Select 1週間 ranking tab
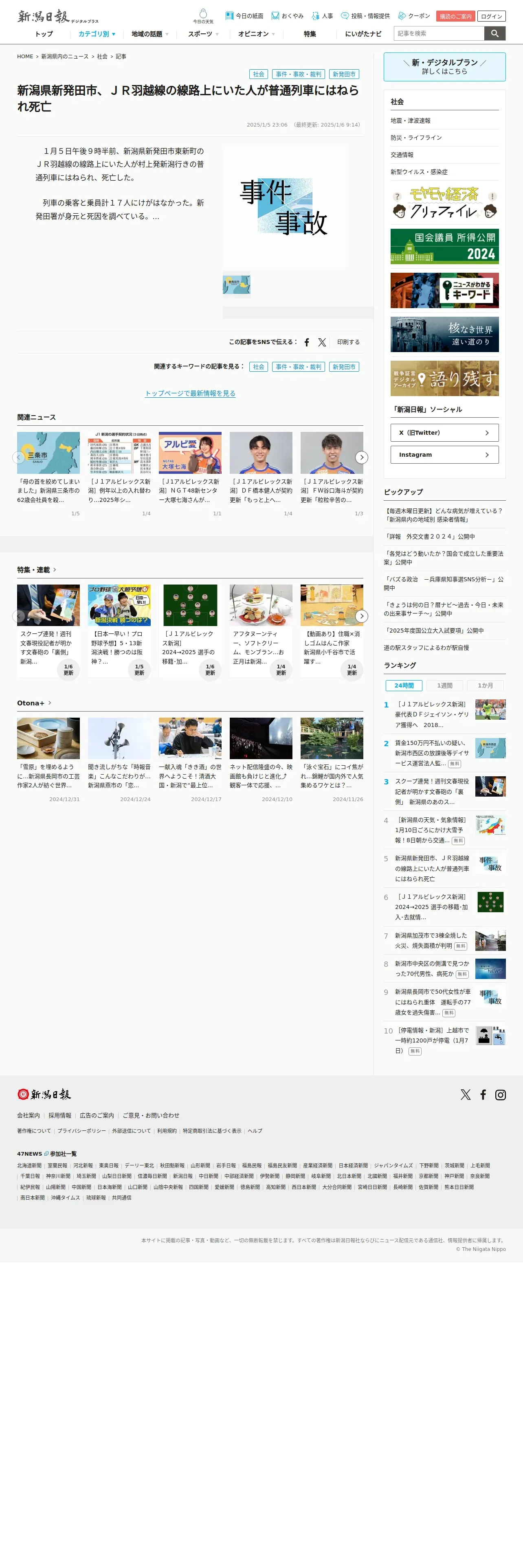This screenshot has width=523, height=1568. (444, 685)
